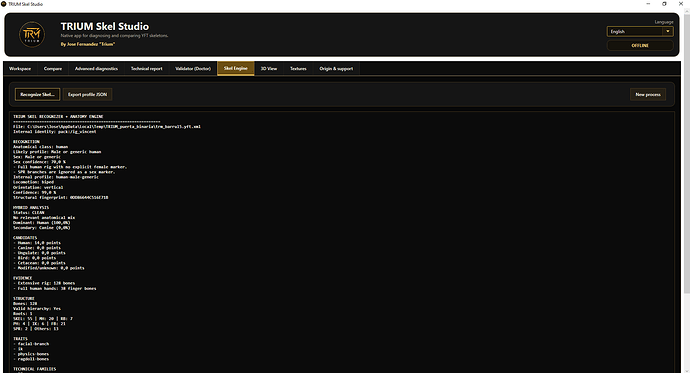The height and width of the screenshot is (373, 690).
Task: Open the Language dropdown arrow
Action: point(668,31)
